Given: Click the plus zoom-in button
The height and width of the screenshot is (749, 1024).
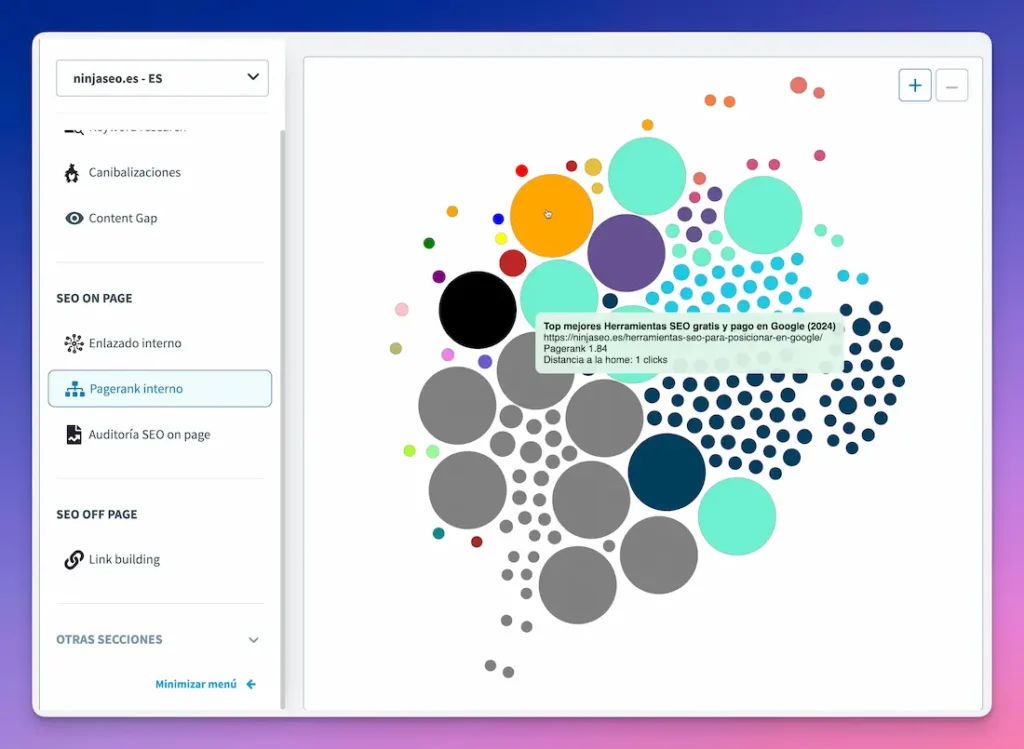Looking at the screenshot, I should tap(915, 86).
